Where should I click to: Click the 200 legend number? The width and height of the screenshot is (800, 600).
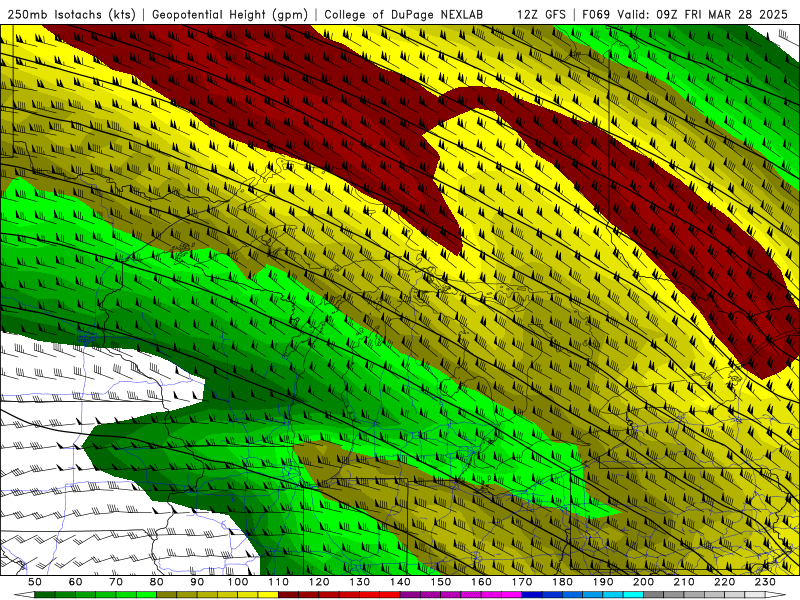[643, 582]
